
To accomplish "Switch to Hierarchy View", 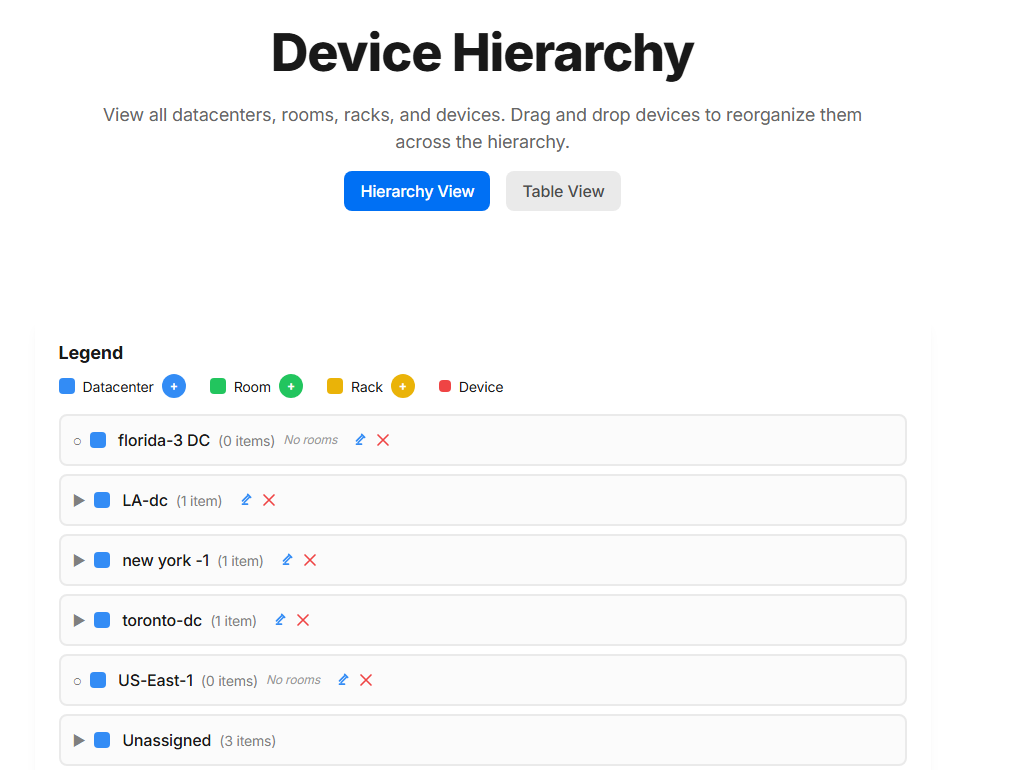I will (x=417, y=191).
